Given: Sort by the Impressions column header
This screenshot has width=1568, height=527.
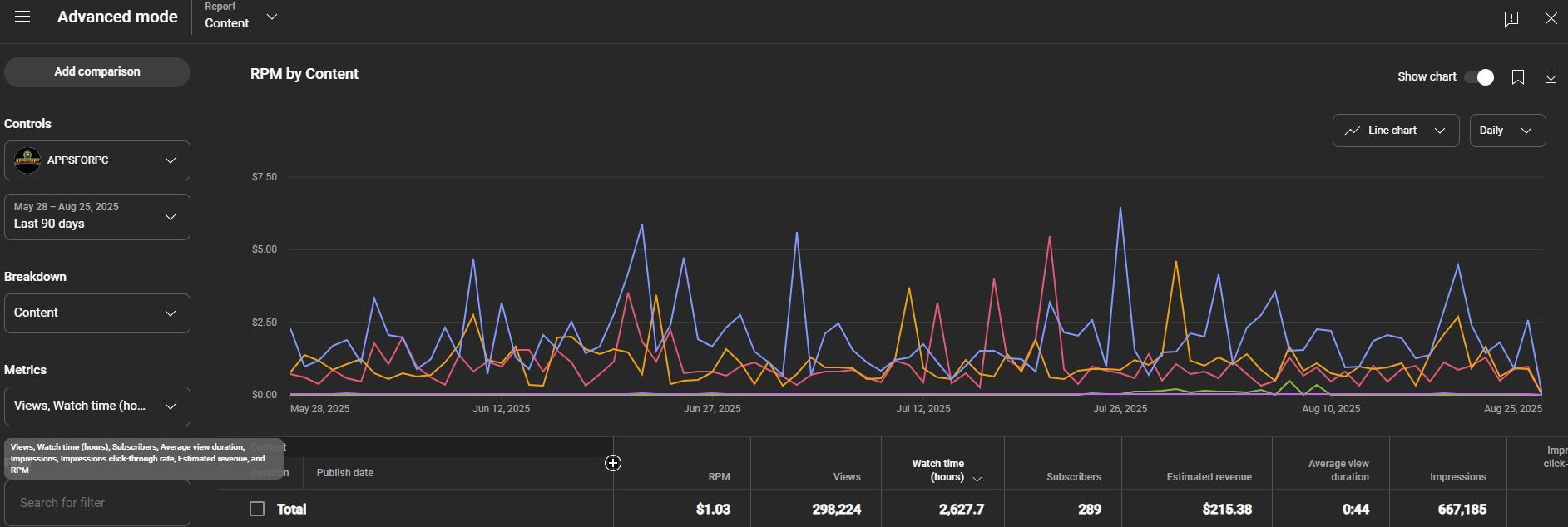Looking at the screenshot, I should point(1457,477).
